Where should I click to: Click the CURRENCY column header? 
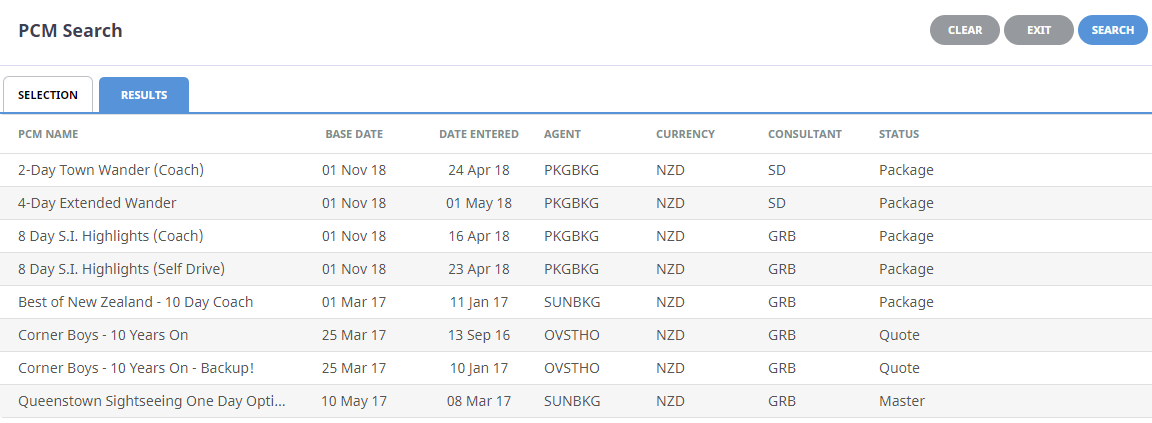pyautogui.click(x=685, y=134)
